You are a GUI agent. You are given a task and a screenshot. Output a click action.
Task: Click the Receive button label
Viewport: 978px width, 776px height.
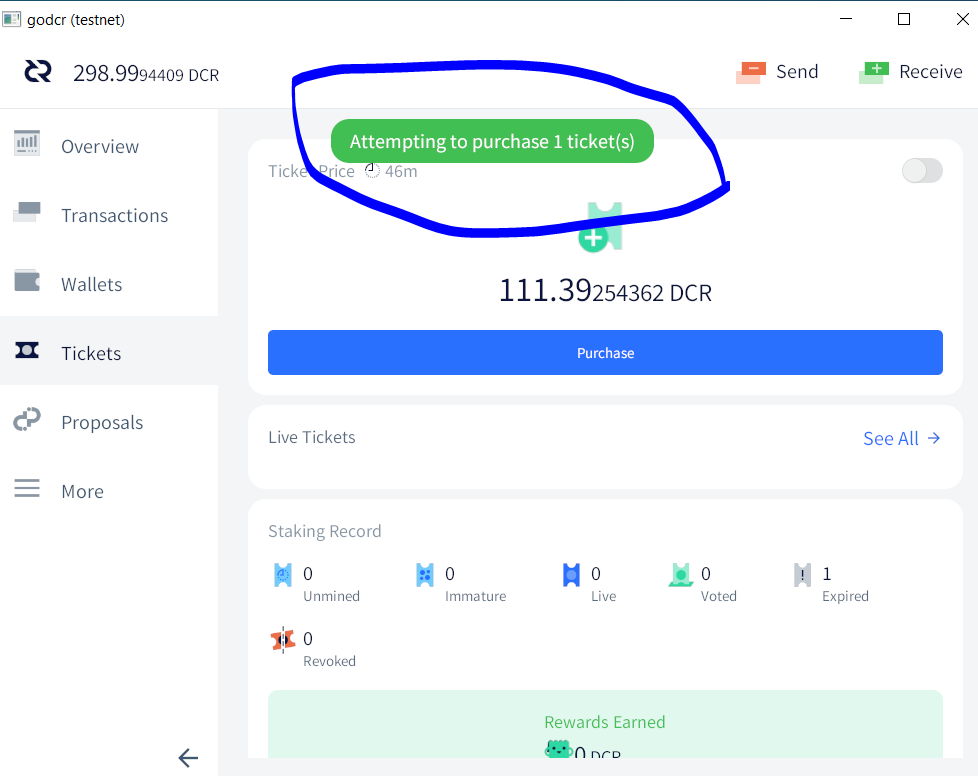pos(931,72)
